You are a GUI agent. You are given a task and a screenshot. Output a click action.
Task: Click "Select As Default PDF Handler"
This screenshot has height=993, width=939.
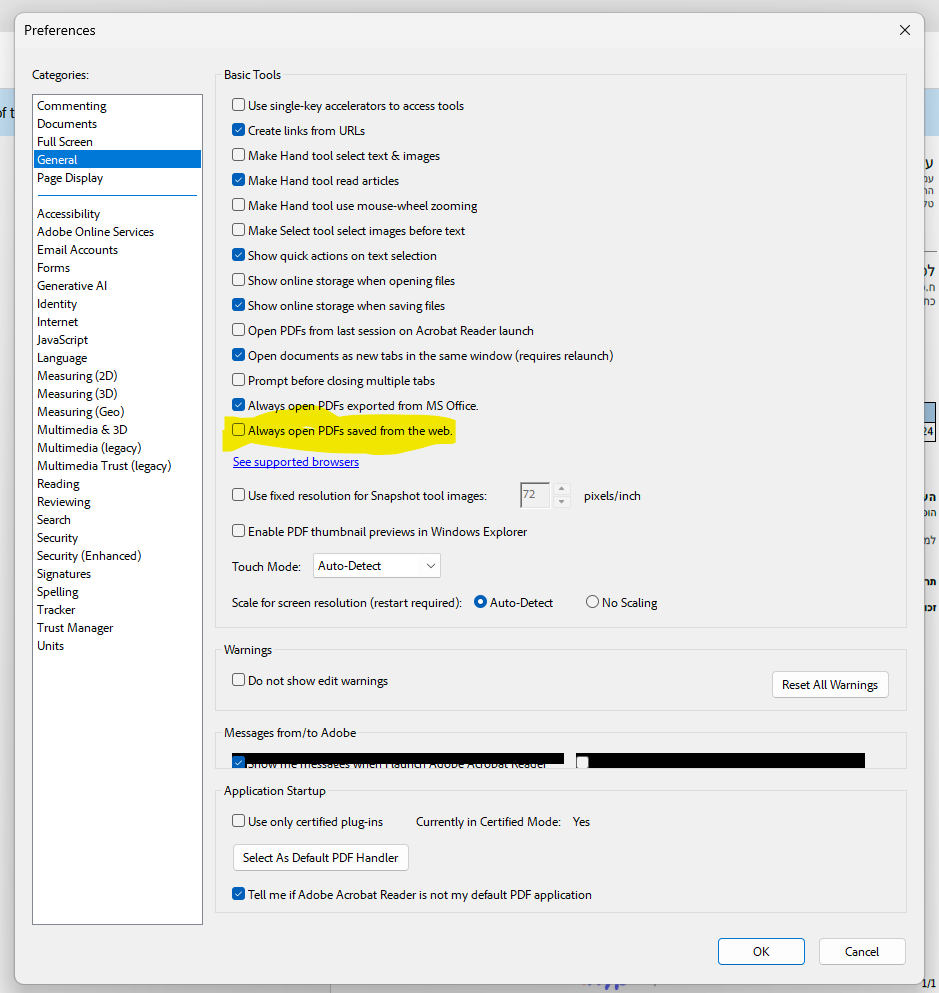[320, 857]
